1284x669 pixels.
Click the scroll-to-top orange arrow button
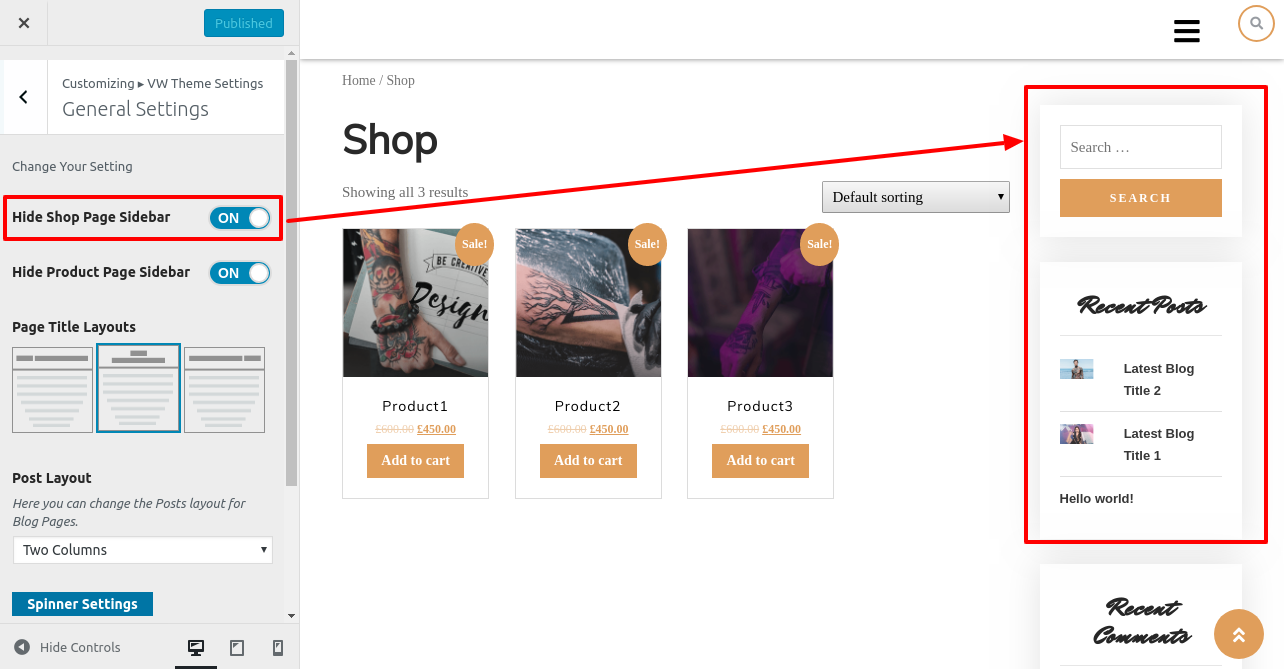(x=1238, y=634)
